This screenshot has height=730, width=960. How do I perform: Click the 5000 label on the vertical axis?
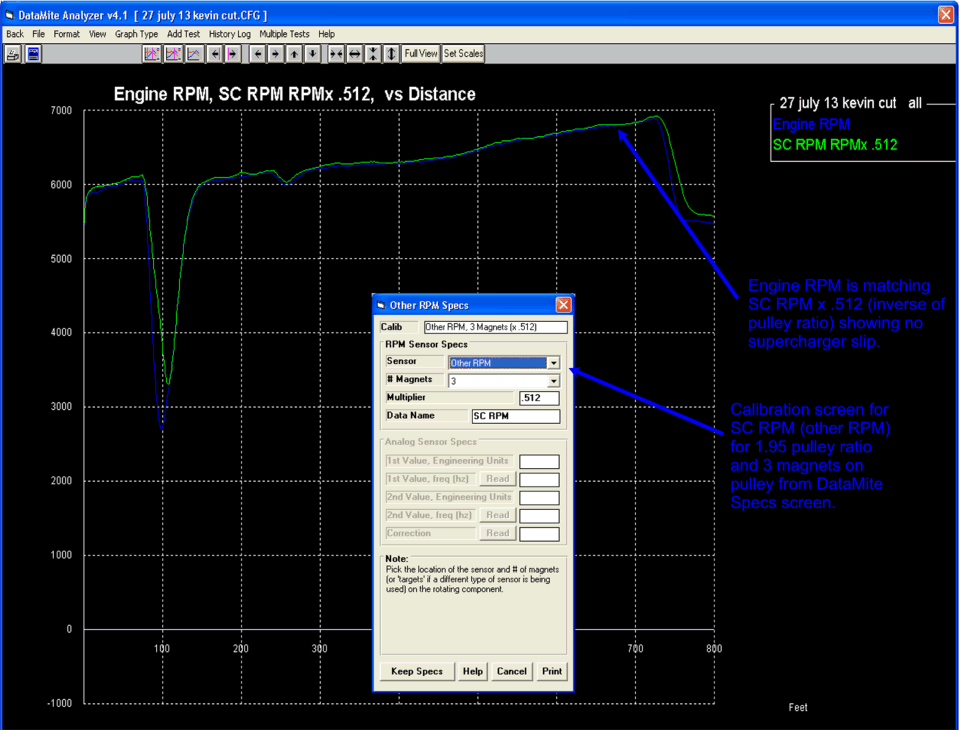click(x=61, y=259)
